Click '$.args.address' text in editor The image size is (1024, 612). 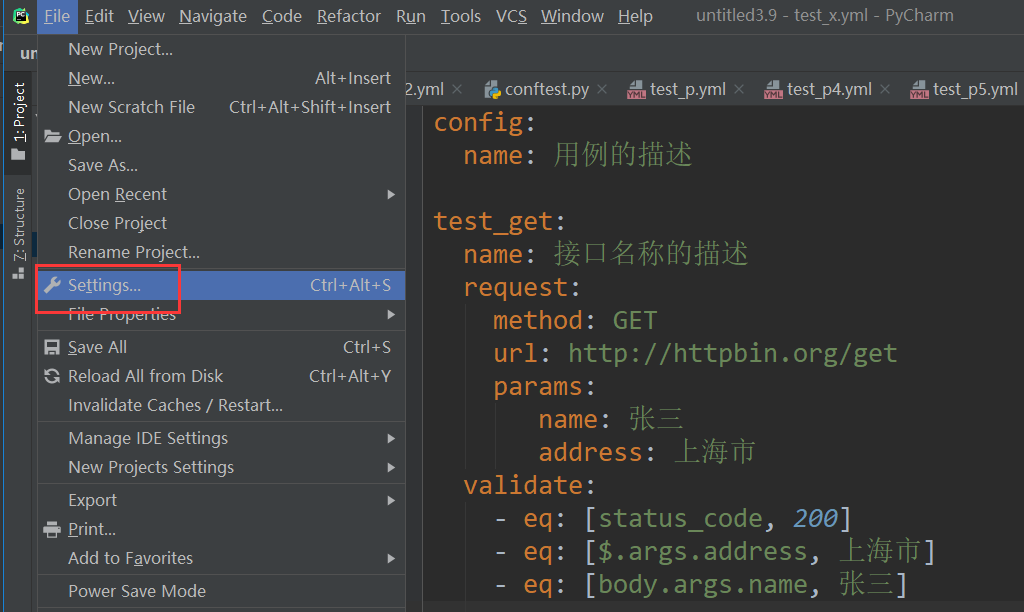pos(703,551)
